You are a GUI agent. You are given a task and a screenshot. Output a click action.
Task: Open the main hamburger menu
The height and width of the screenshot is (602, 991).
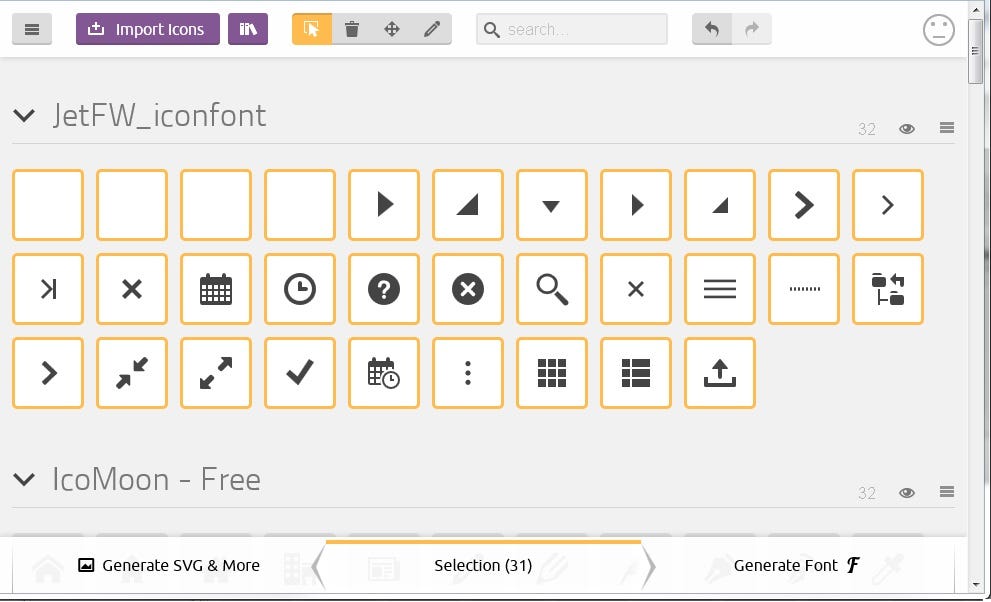pyautogui.click(x=32, y=29)
